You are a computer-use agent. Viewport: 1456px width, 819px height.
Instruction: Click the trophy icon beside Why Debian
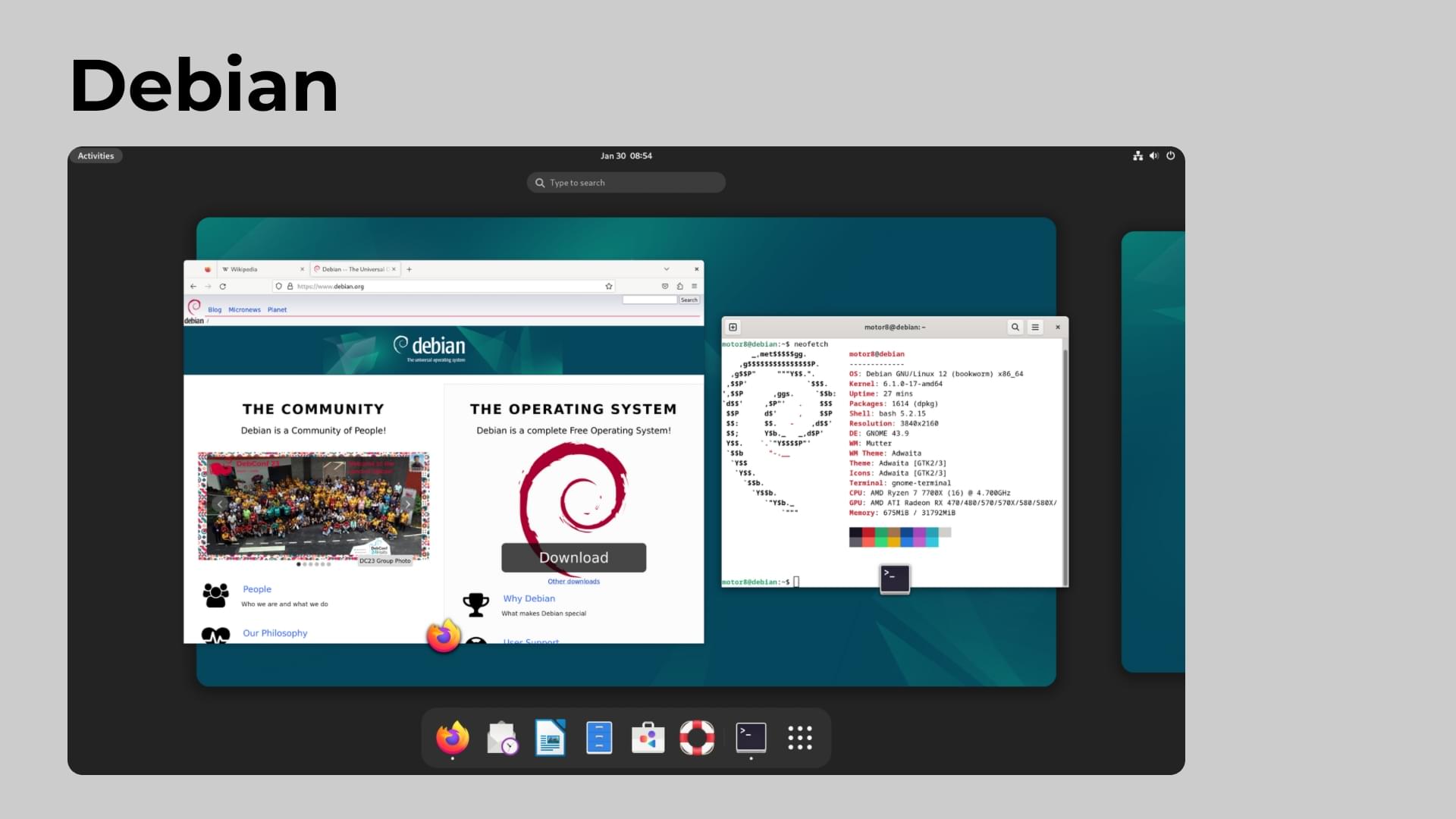point(476,604)
